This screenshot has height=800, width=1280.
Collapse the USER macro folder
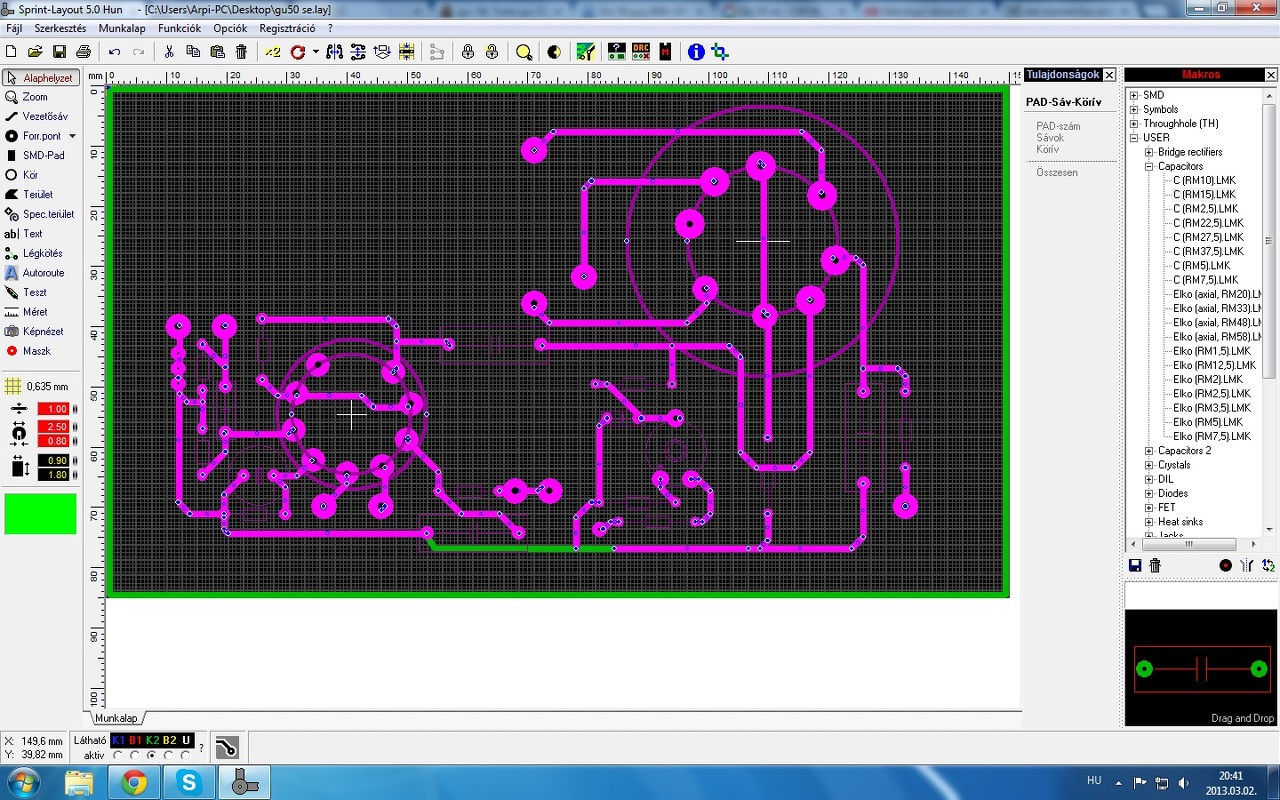click(1134, 138)
